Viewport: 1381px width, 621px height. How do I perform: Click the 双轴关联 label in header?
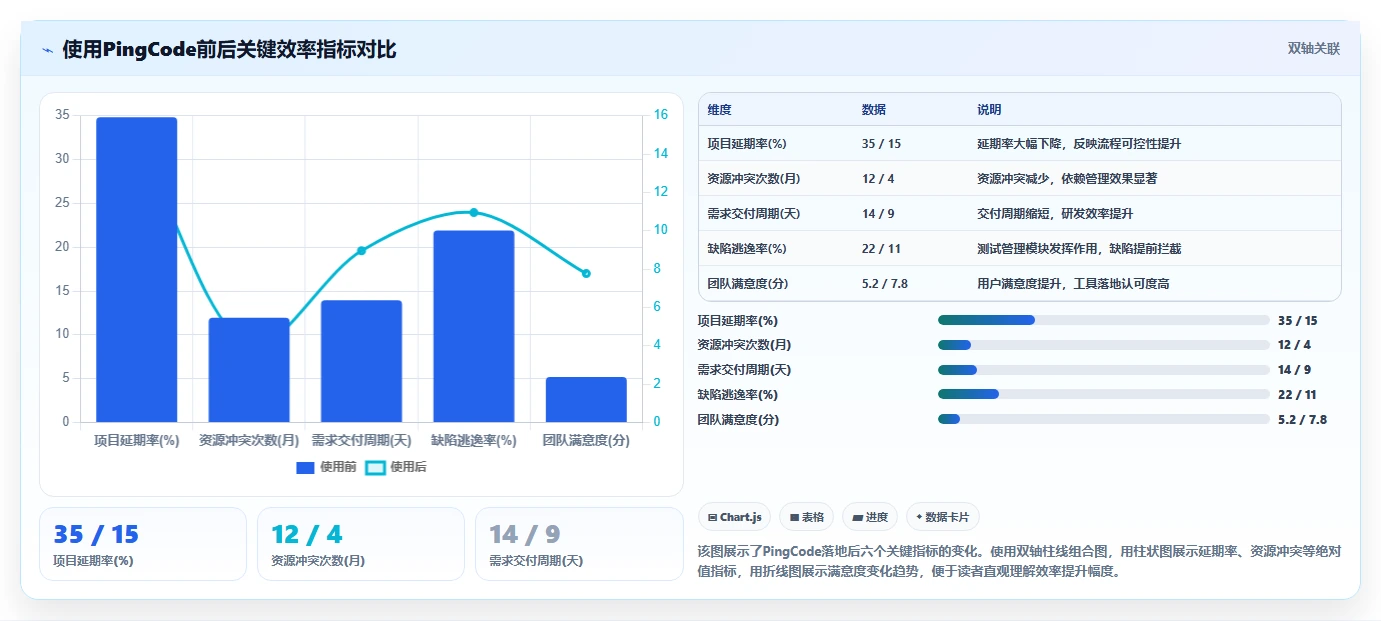(x=1313, y=49)
